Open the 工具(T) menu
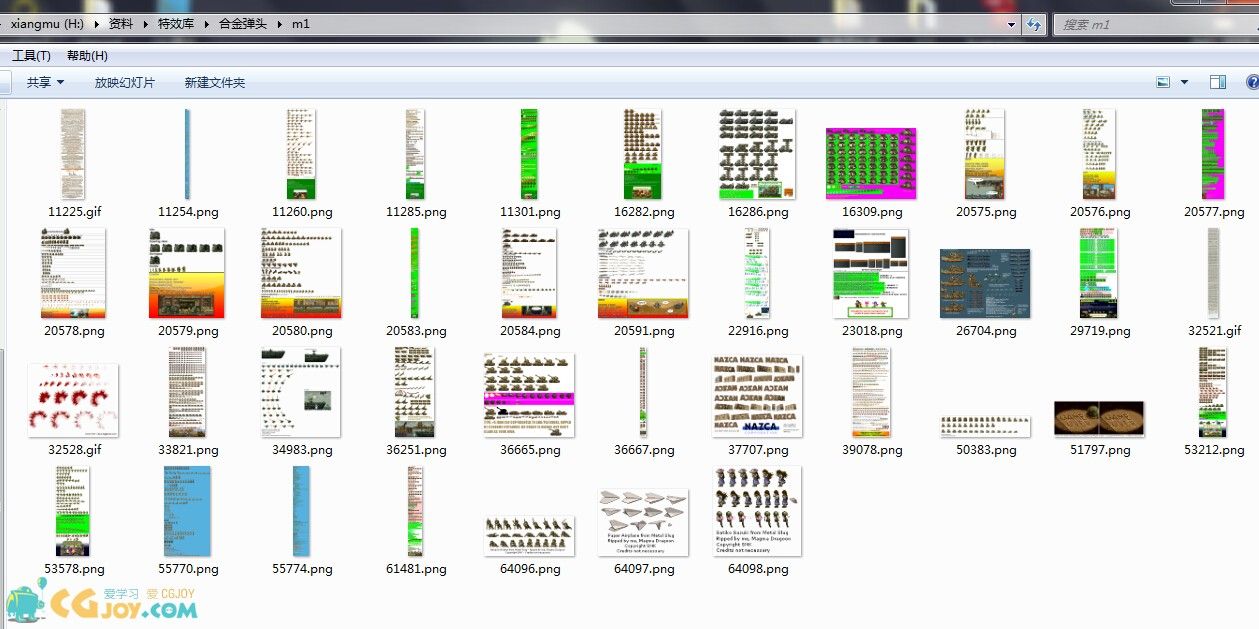 tap(31, 56)
